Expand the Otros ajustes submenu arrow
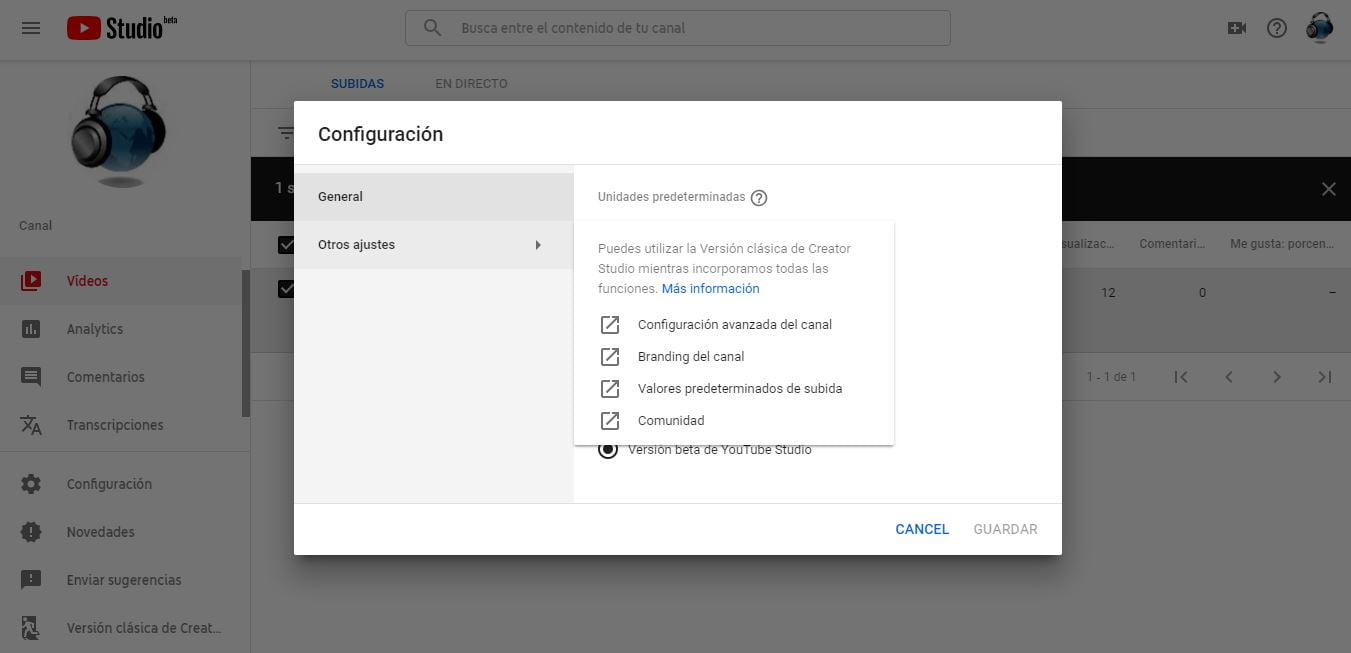The width and height of the screenshot is (1351, 653). point(538,245)
